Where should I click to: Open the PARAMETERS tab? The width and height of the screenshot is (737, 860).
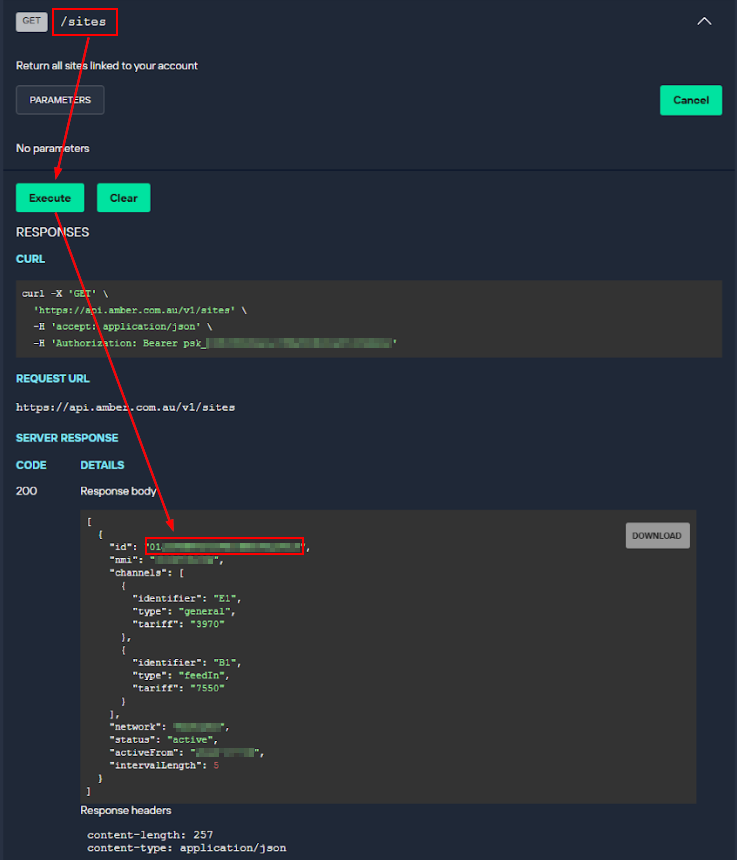60,100
